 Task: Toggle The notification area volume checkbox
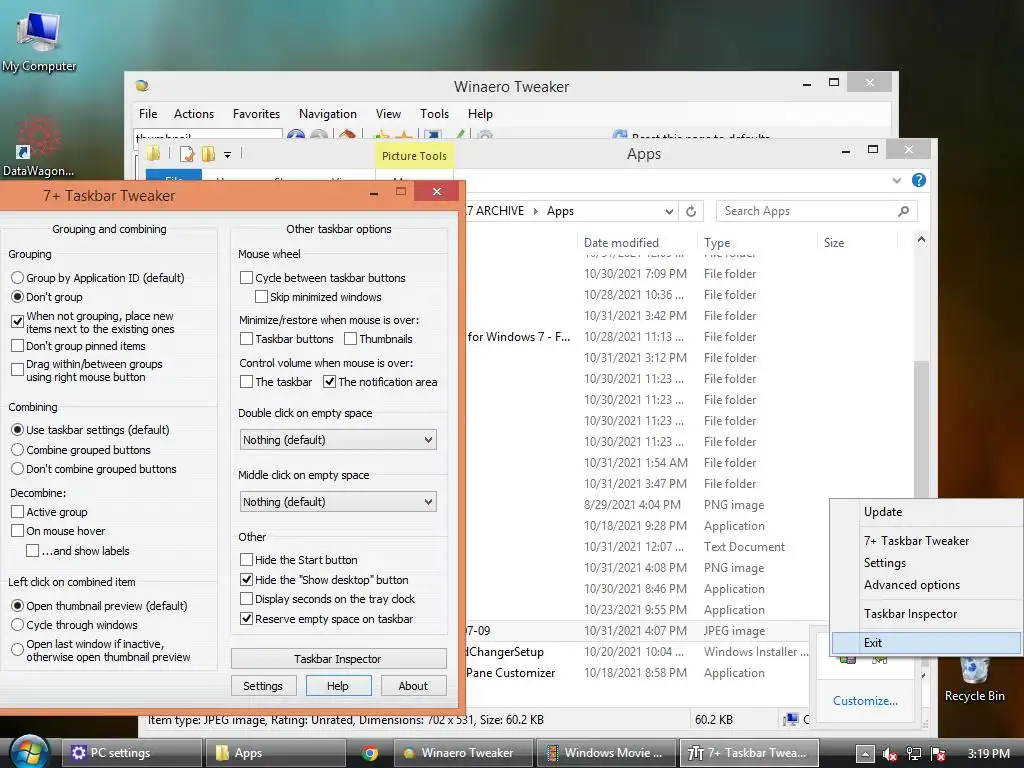click(330, 381)
